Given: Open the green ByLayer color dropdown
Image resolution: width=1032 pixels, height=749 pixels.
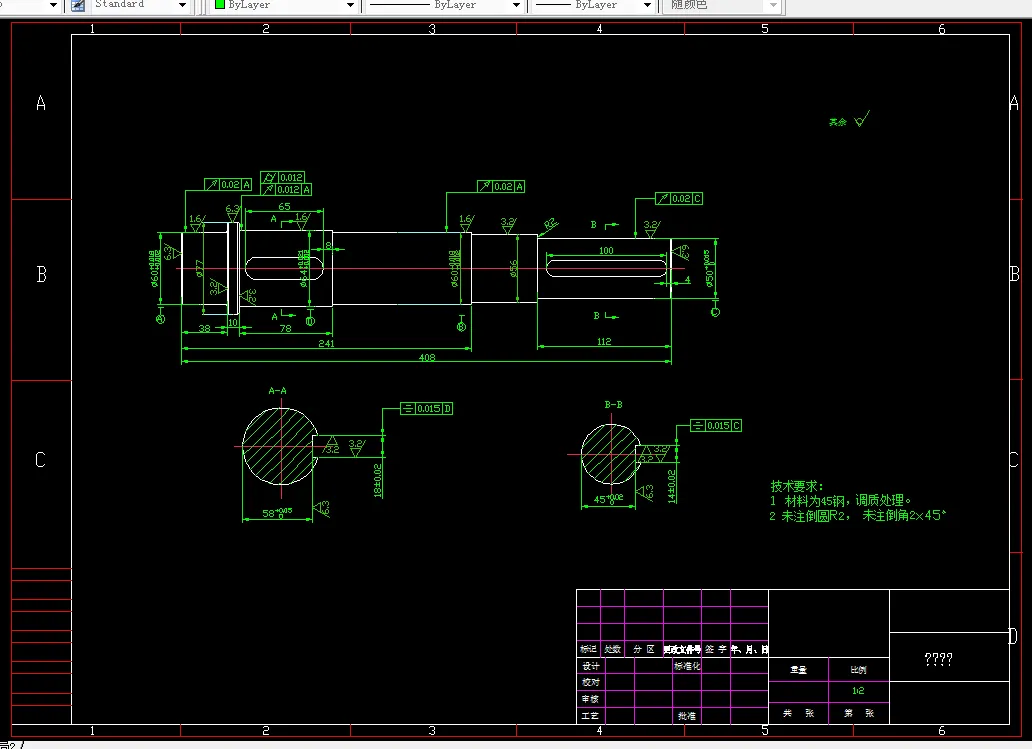Looking at the screenshot, I should [x=350, y=5].
